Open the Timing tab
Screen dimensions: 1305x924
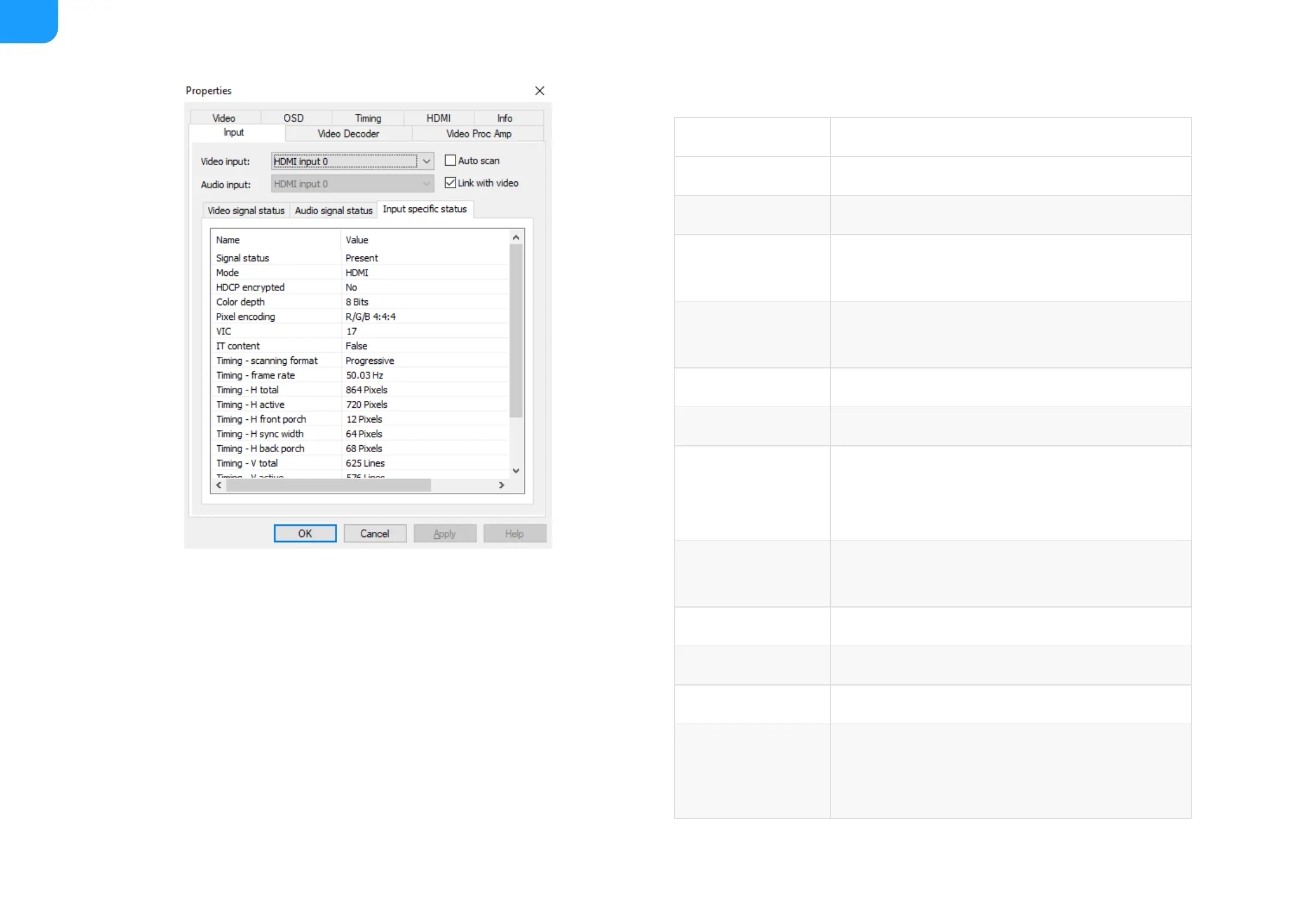pyautogui.click(x=368, y=118)
